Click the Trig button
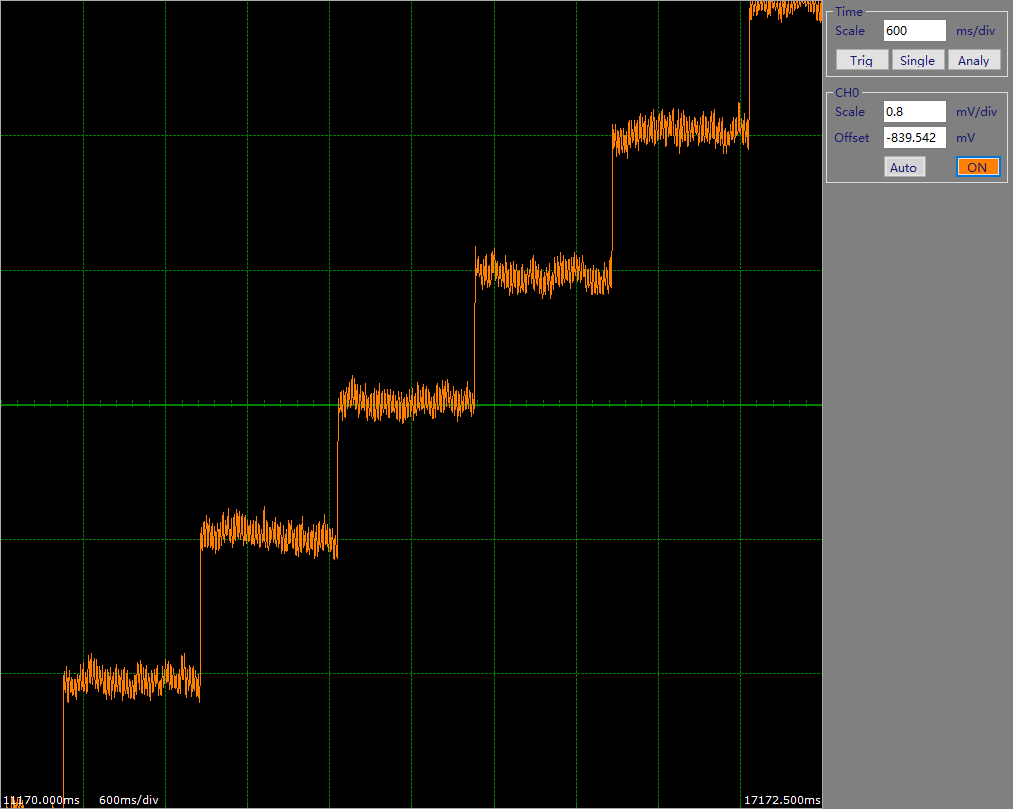 point(861,60)
